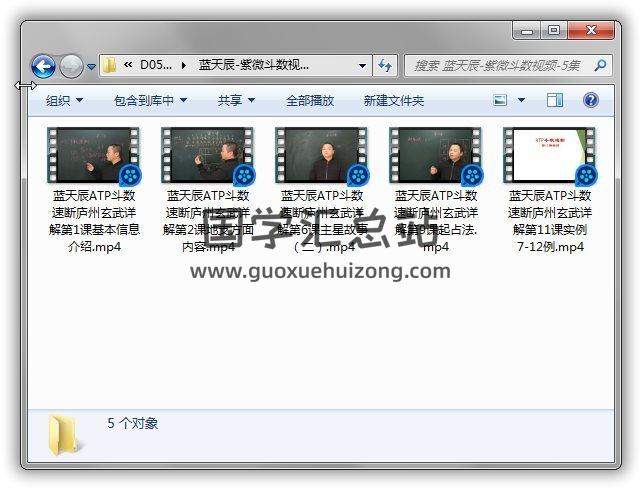Click the 全部播放 button
Screen dimensions: 642x490
[x=310, y=100]
